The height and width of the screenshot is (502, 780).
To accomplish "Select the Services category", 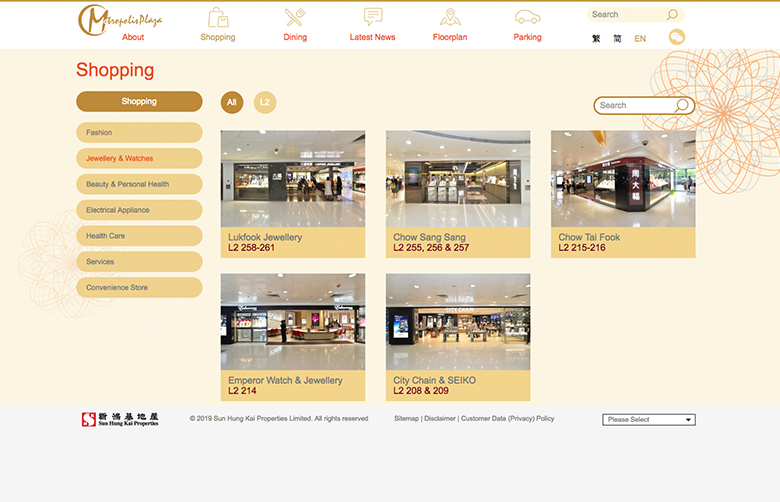I will [139, 262].
